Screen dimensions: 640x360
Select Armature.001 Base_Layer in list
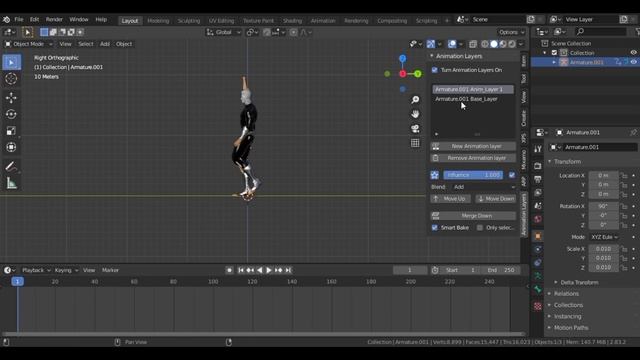pos(473,99)
